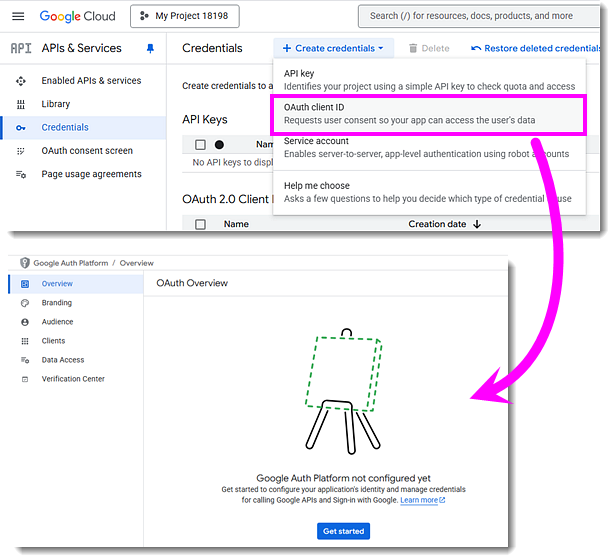The width and height of the screenshot is (608, 556).
Task: Click the OAuth consent screen icon
Action: coord(21,151)
